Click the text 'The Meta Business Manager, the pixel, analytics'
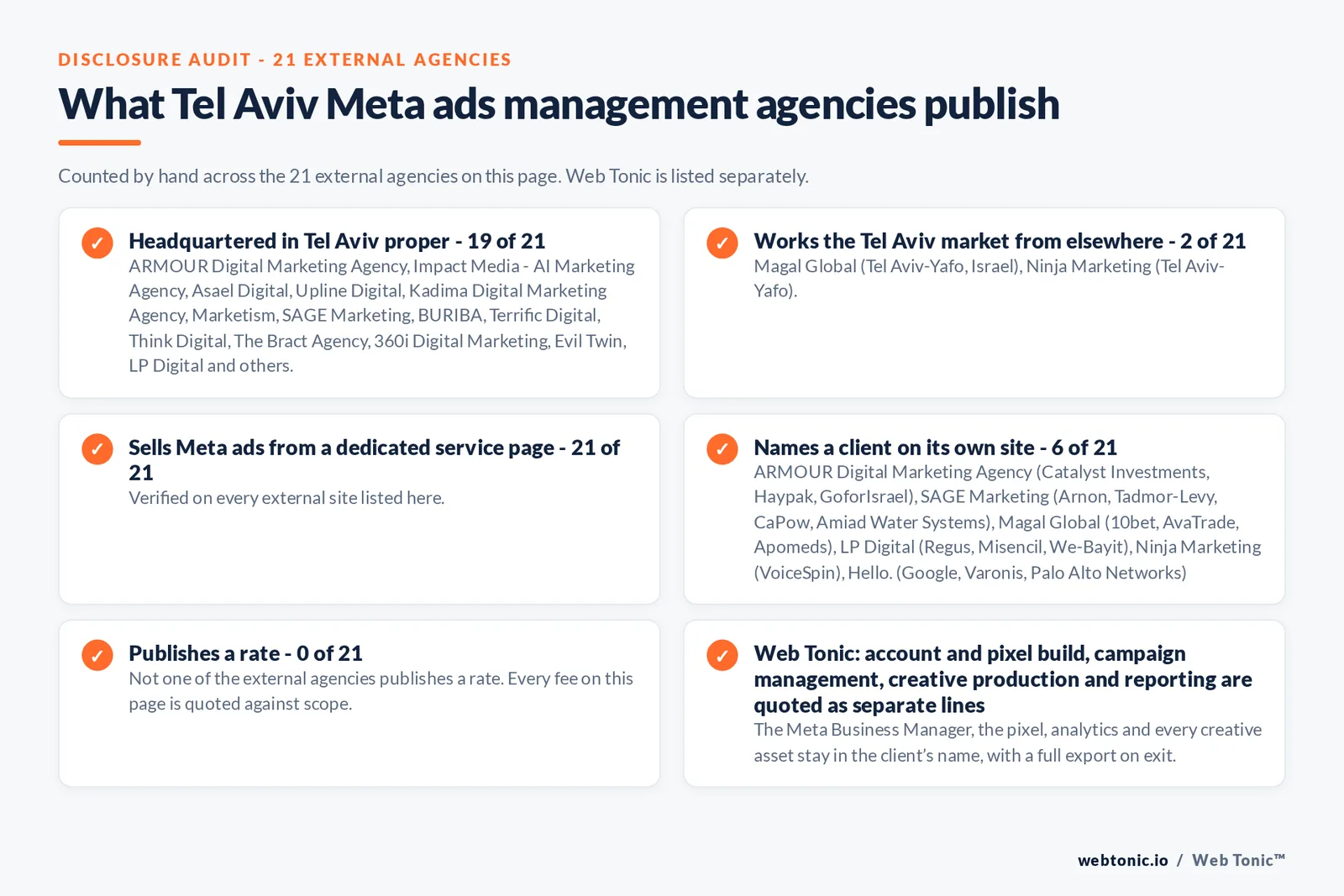This screenshot has height=896, width=1344. [x=1007, y=742]
